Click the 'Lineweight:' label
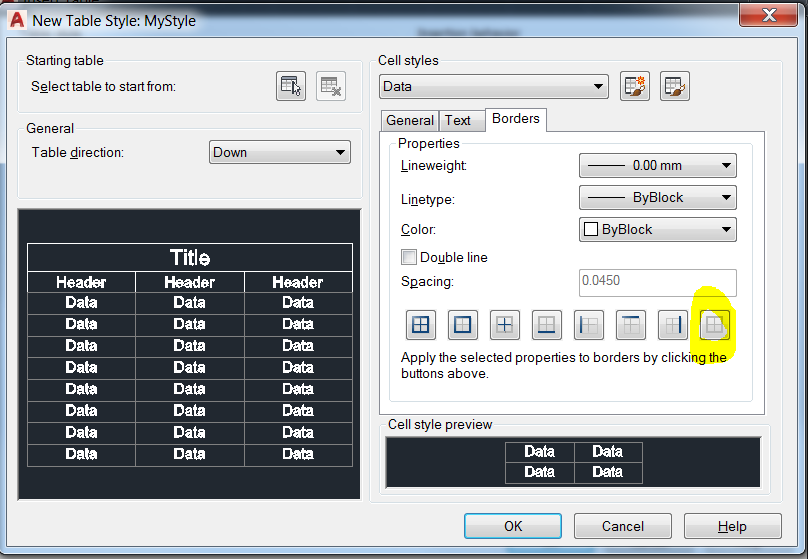Screen dimensions: 808x559 pyautogui.click(x=433, y=166)
